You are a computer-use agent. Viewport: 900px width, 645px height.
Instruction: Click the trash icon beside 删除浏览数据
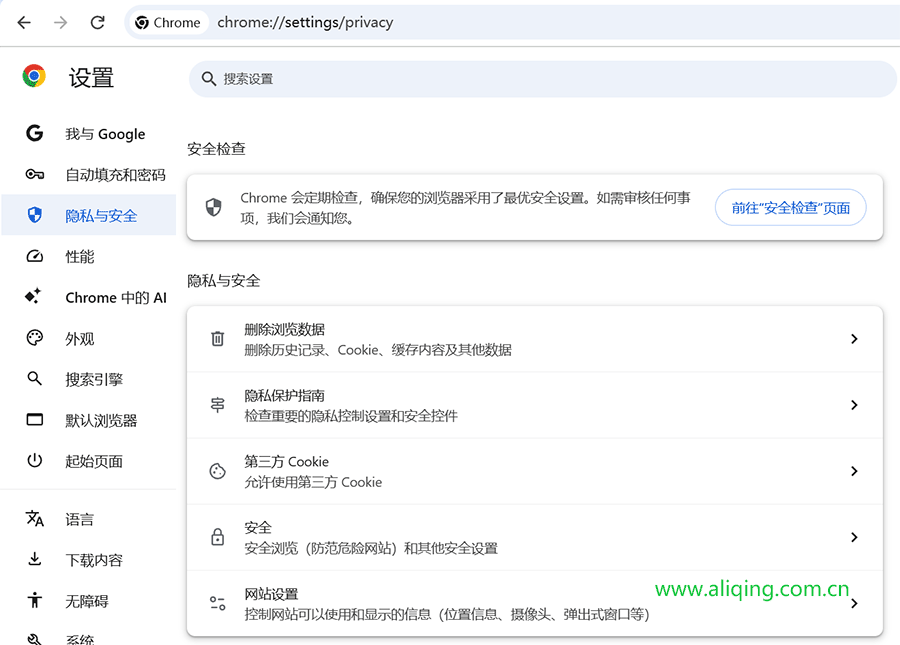coord(218,339)
